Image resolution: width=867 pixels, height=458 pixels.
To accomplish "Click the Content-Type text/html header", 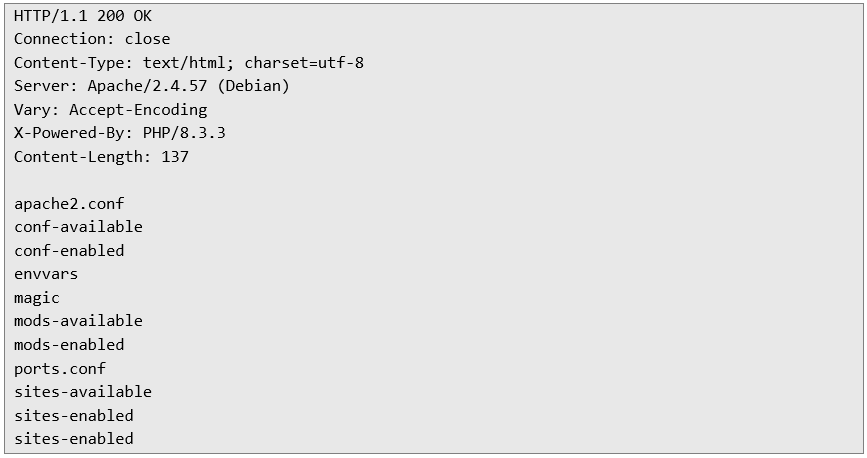I will pos(189,63).
